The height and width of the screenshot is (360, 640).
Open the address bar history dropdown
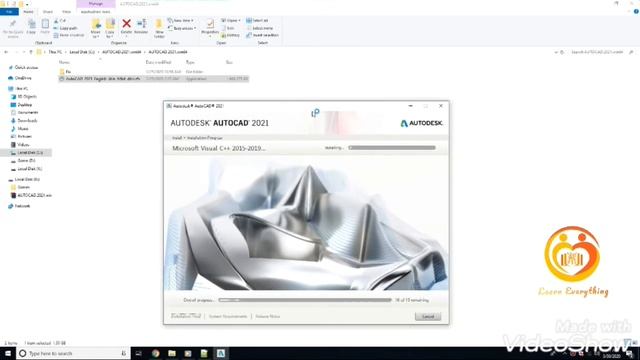point(556,52)
